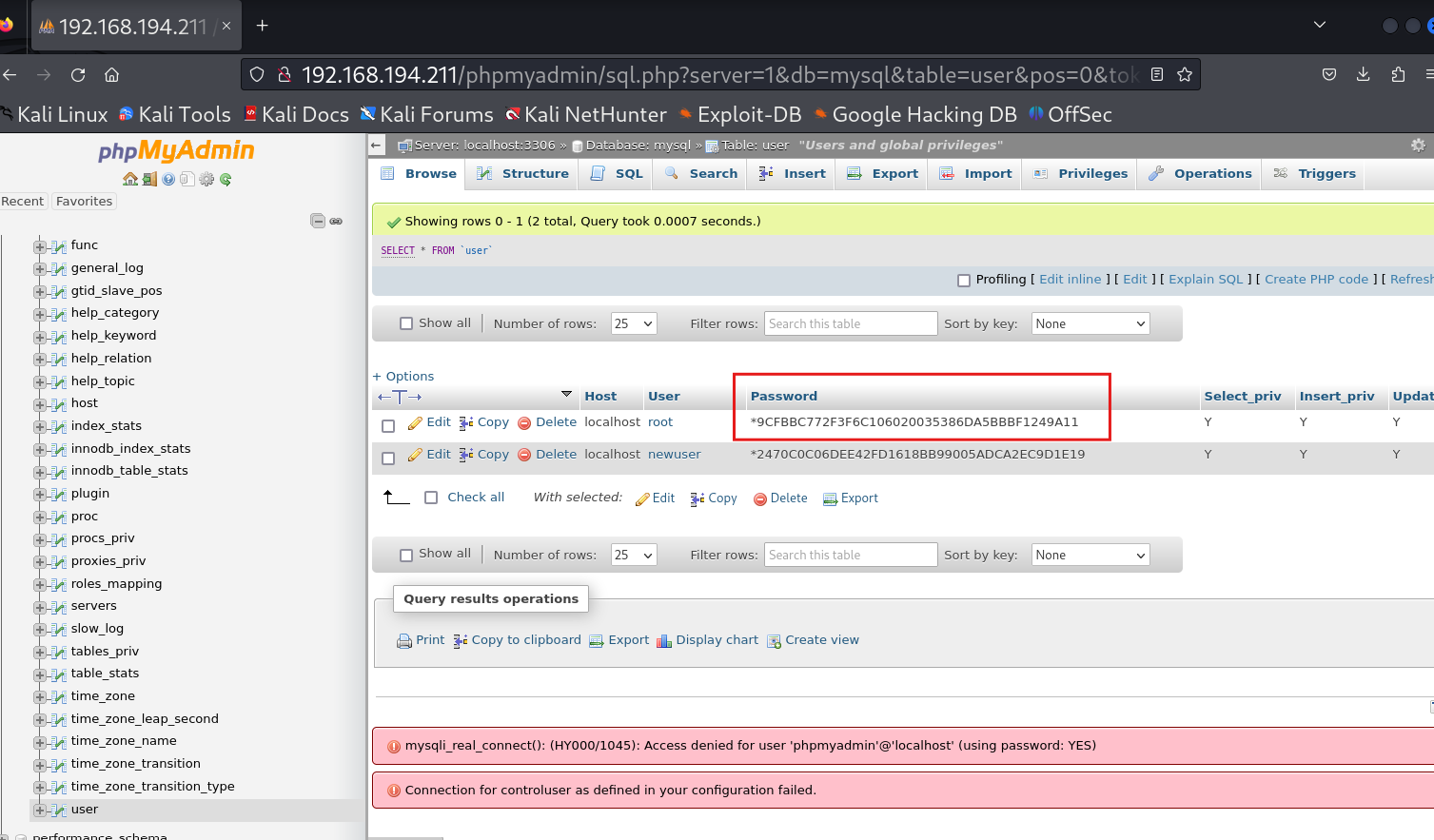Screen dimensions: 1434x840
Task: Open the Insert tab
Action: coord(793,173)
